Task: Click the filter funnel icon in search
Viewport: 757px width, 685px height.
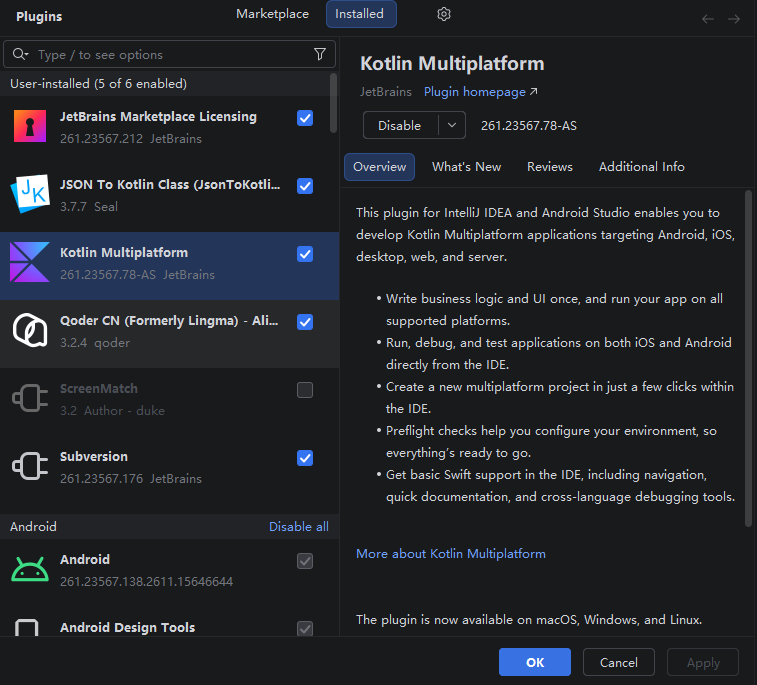Action: 320,54
